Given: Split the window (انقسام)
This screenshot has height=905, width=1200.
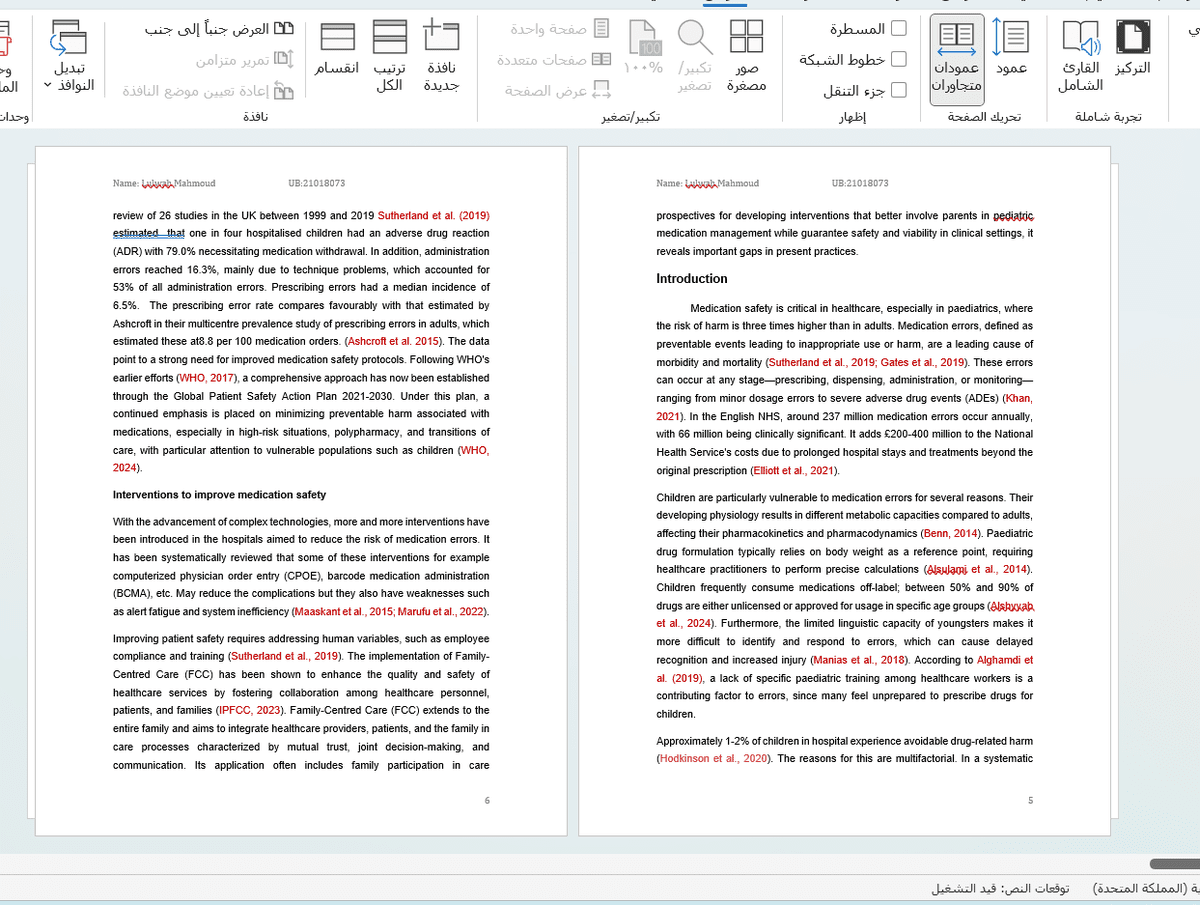Looking at the screenshot, I should pyautogui.click(x=338, y=50).
